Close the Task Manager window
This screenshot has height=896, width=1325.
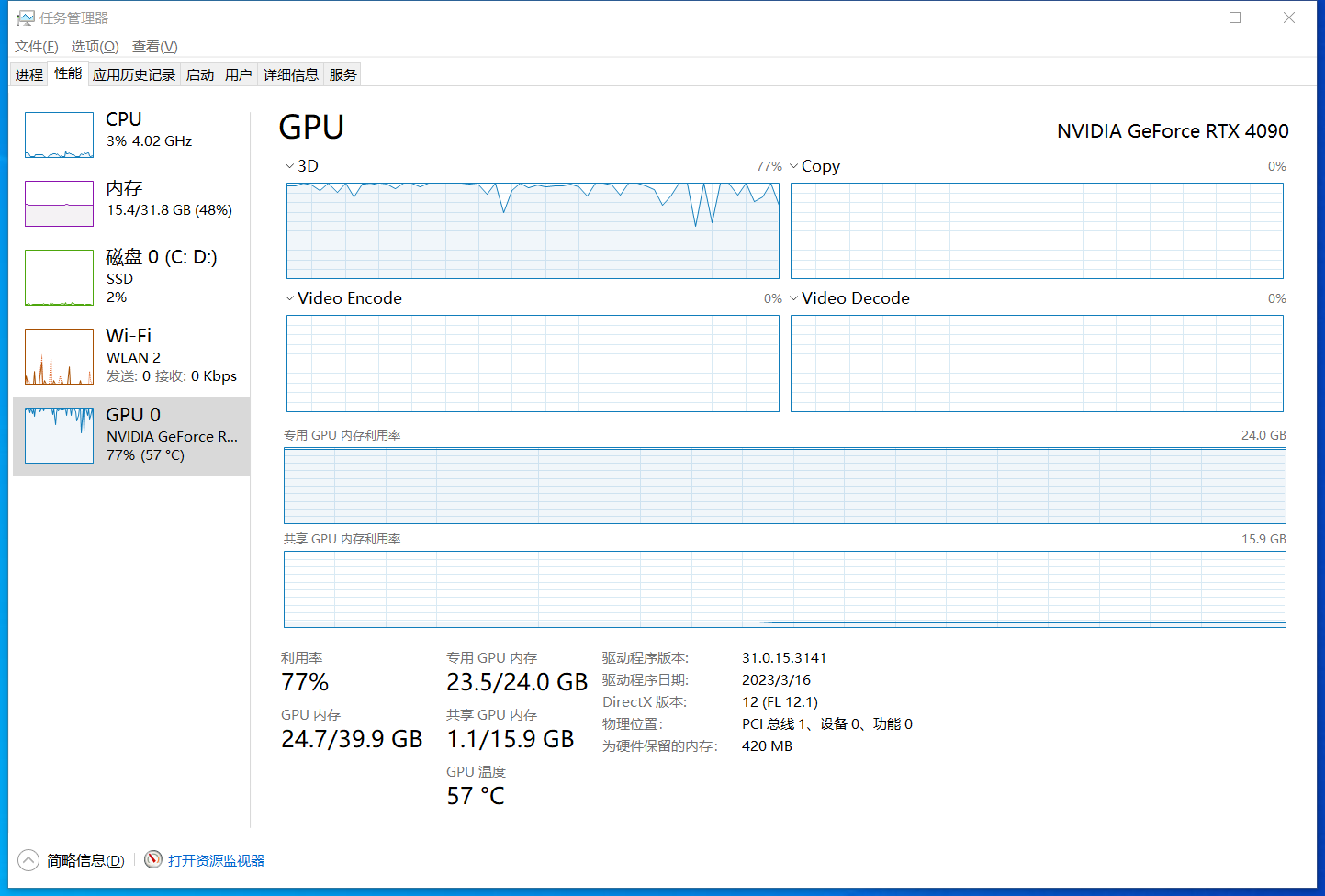point(1289,17)
